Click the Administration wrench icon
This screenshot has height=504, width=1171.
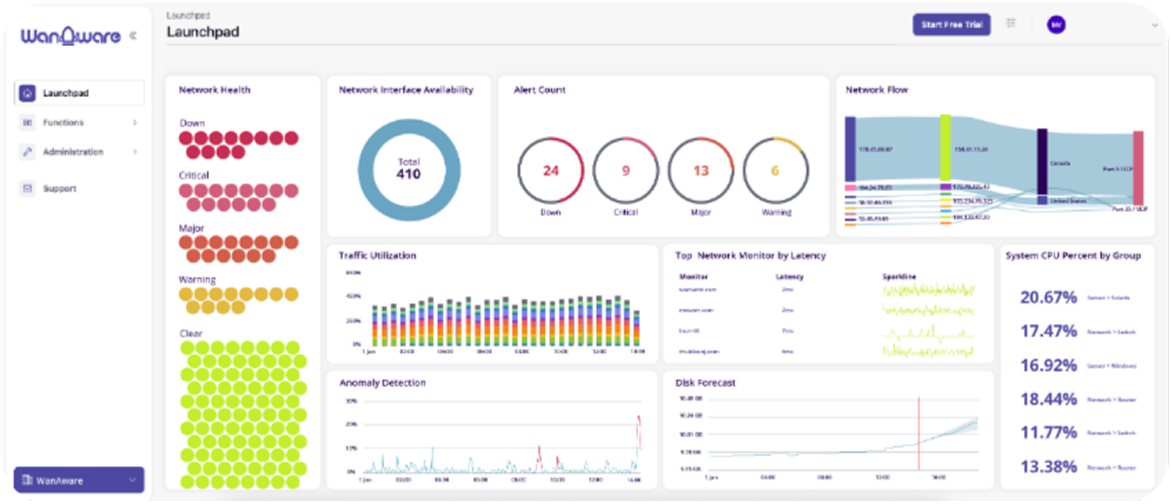[27, 152]
